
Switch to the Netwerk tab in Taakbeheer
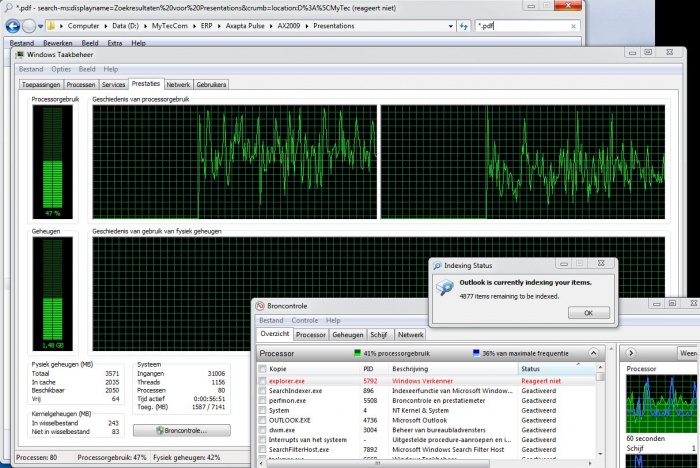tap(178, 85)
